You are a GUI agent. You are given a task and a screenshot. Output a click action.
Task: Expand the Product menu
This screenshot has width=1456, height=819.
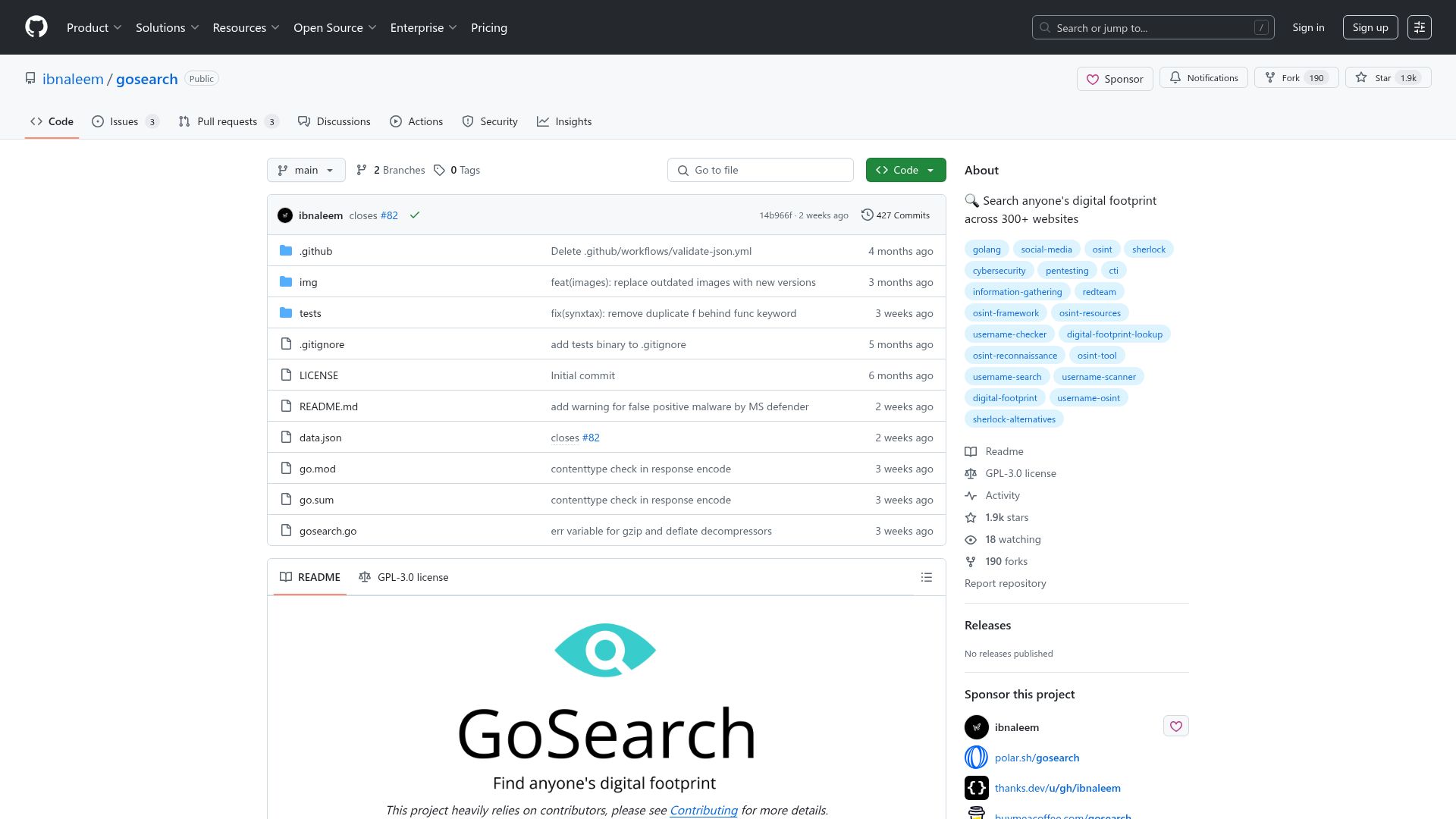point(94,27)
